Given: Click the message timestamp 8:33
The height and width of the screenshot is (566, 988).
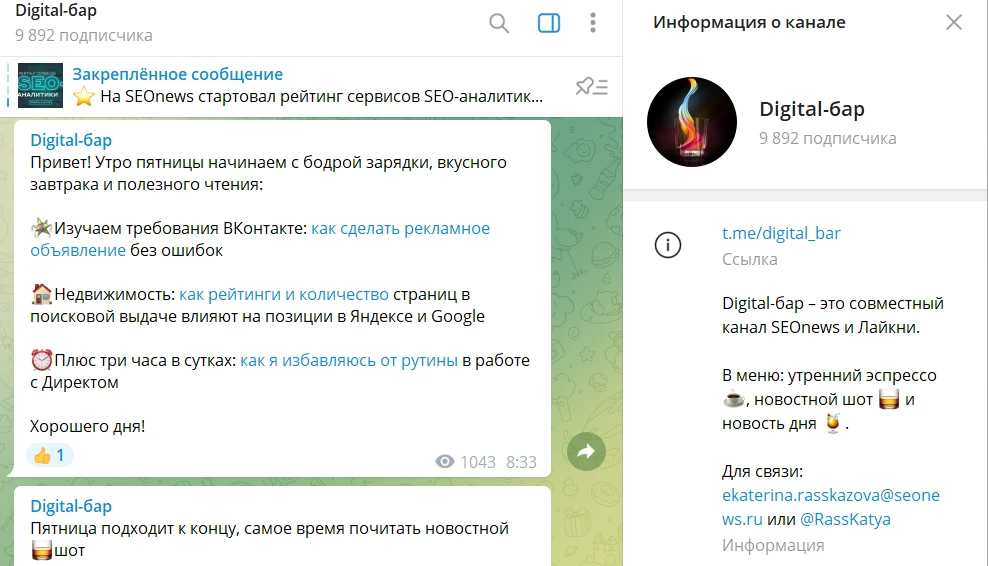Looking at the screenshot, I should [521, 462].
